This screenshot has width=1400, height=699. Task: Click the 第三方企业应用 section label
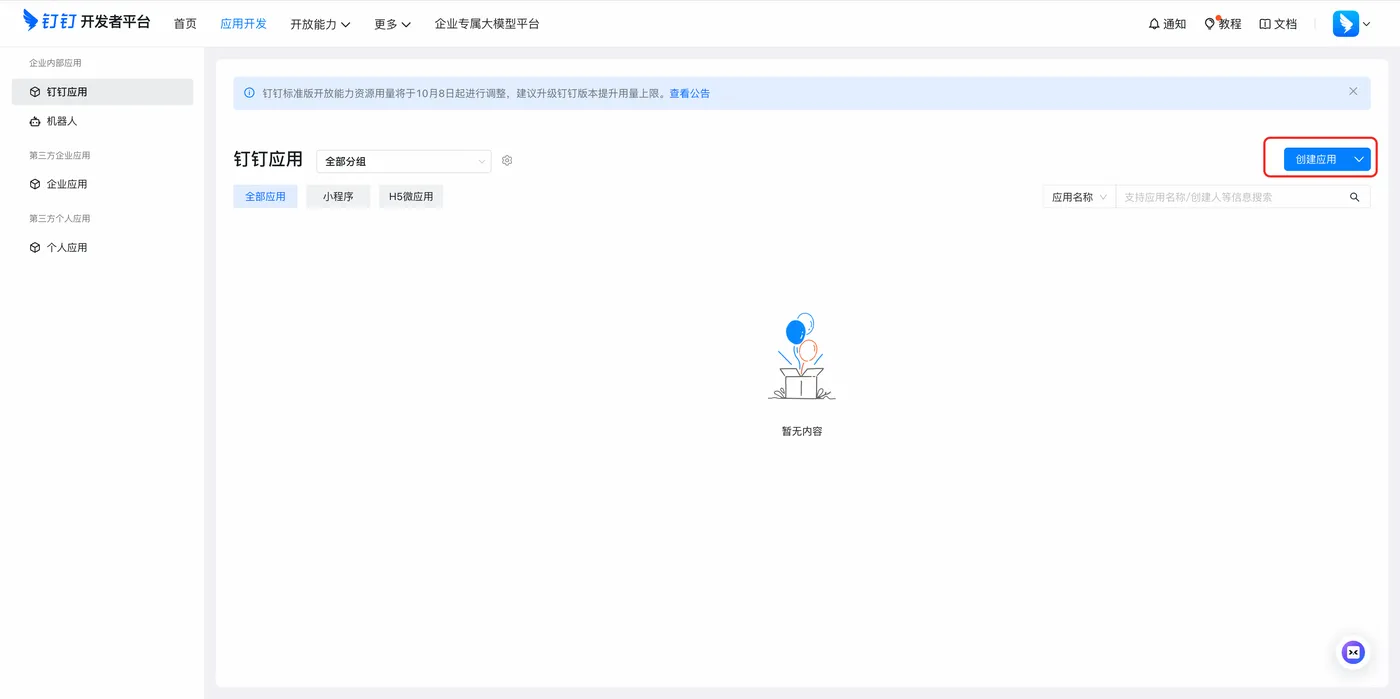click(x=60, y=155)
